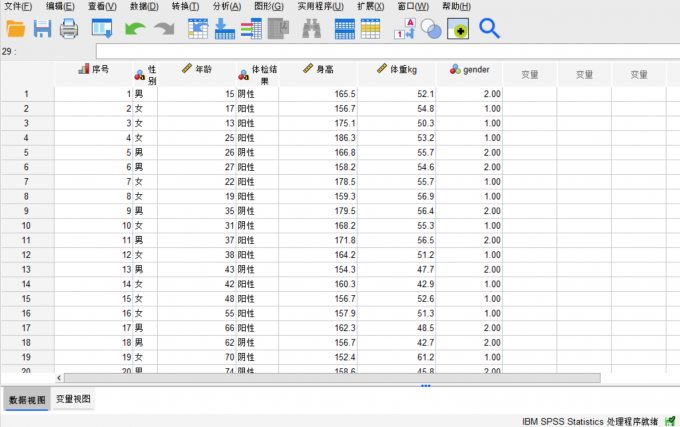Show all variables icon with plus
The image size is (680, 427).
coord(458,29)
